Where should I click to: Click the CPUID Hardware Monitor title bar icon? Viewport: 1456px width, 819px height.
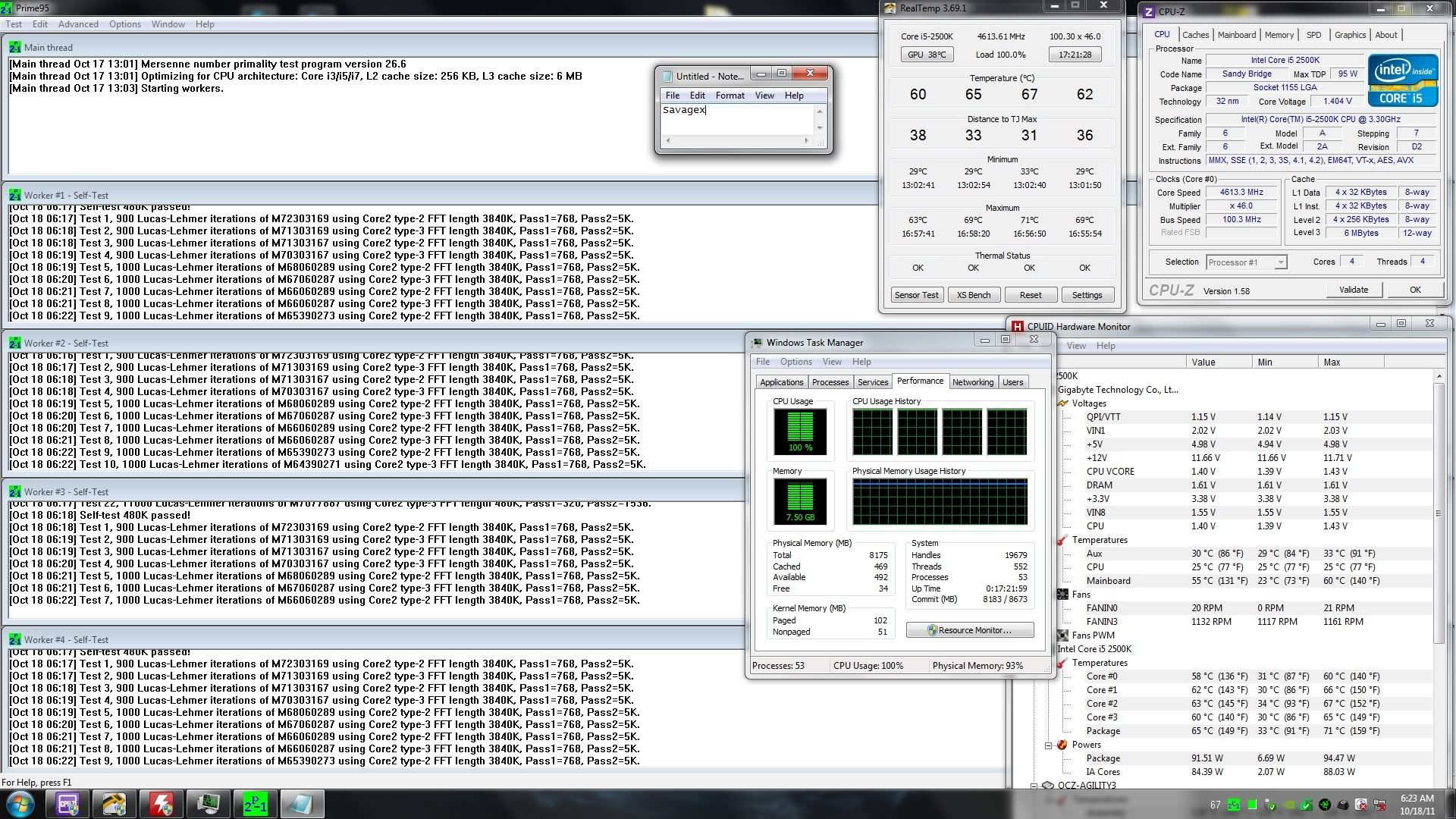click(1018, 326)
